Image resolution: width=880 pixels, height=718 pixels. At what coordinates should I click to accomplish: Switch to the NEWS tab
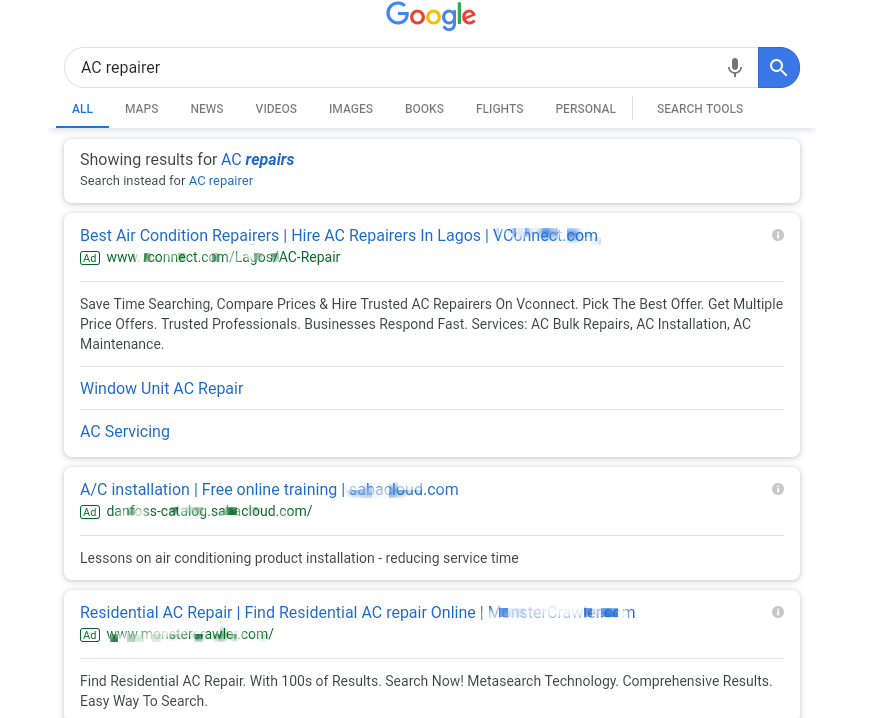coord(207,109)
